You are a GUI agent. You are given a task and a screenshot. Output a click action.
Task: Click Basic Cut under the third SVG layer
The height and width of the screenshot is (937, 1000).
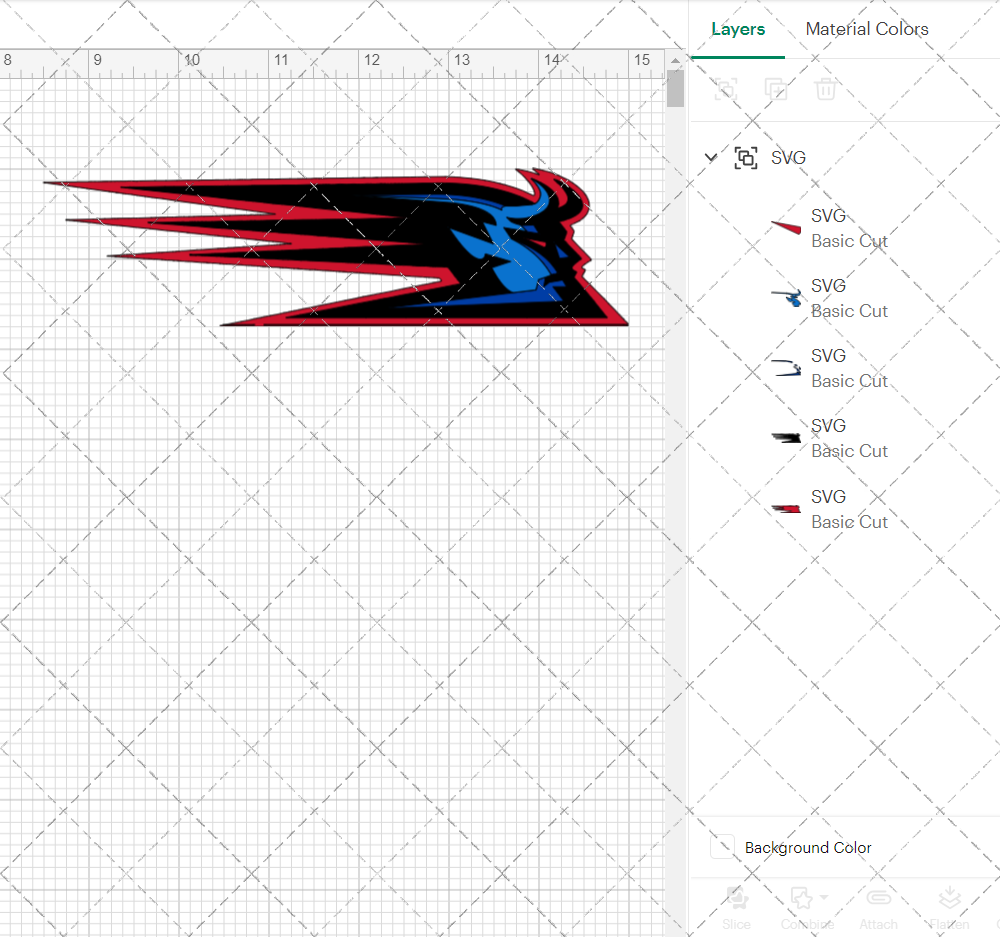tap(849, 381)
